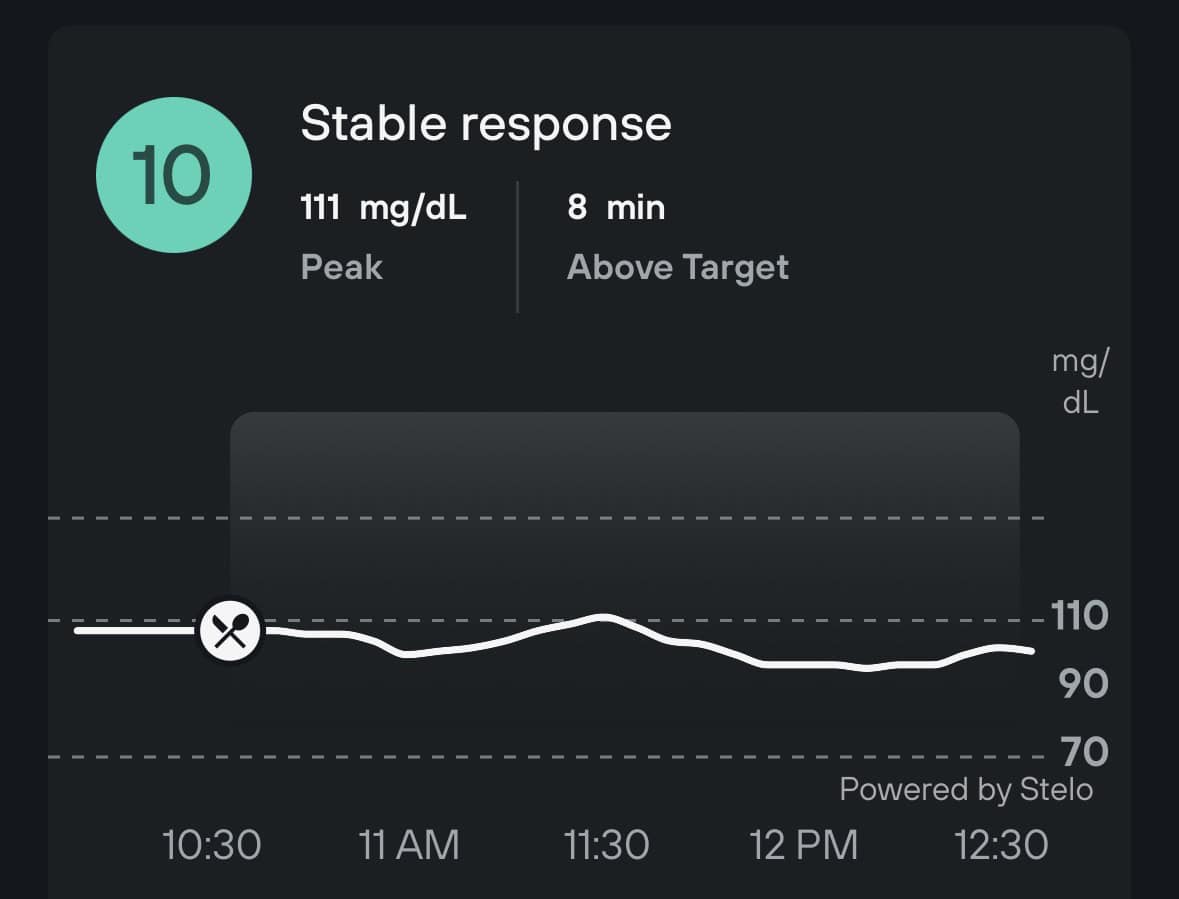Open details via the circular meal logging icon
The height and width of the screenshot is (899, 1179).
click(230, 630)
